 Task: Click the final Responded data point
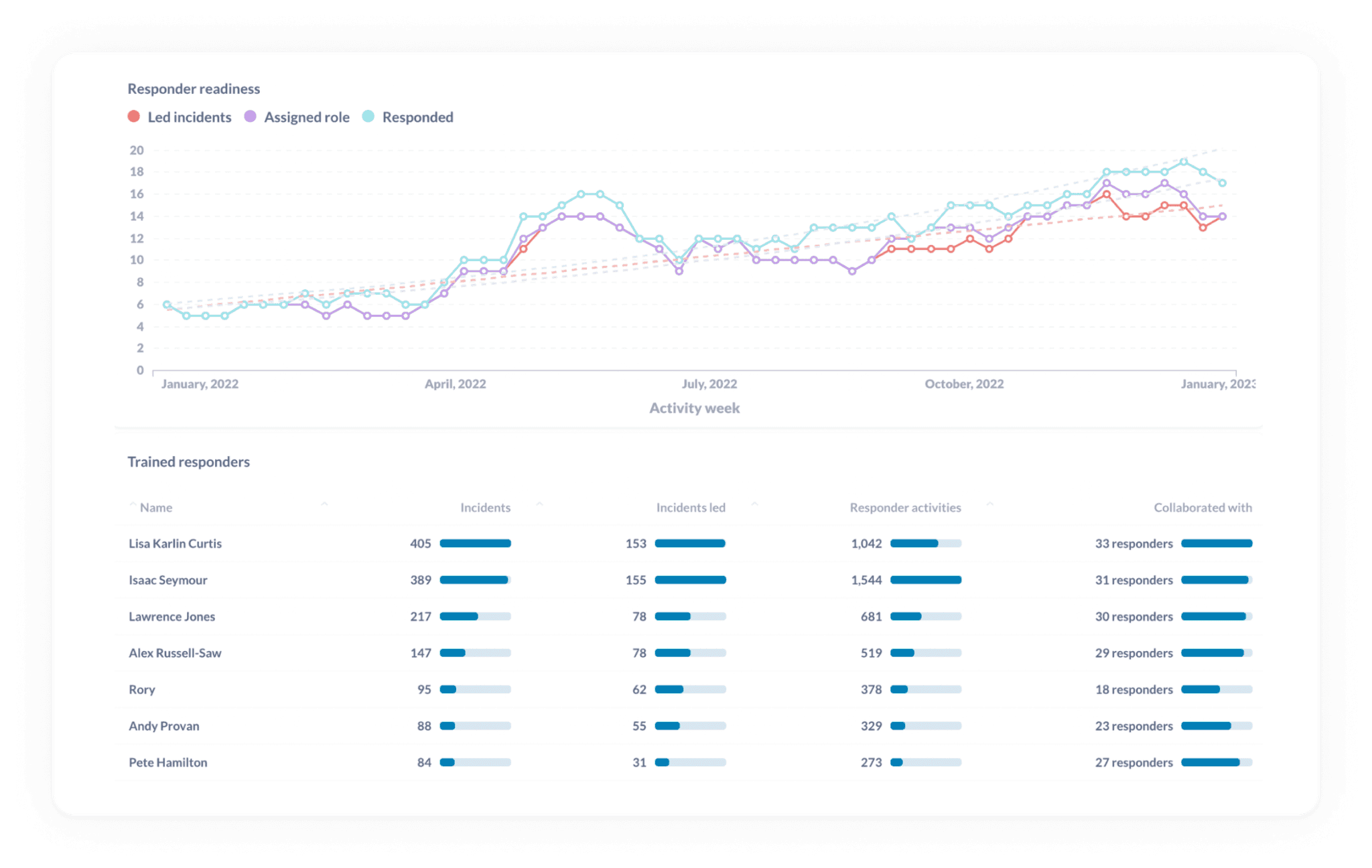pyautogui.click(x=1222, y=183)
